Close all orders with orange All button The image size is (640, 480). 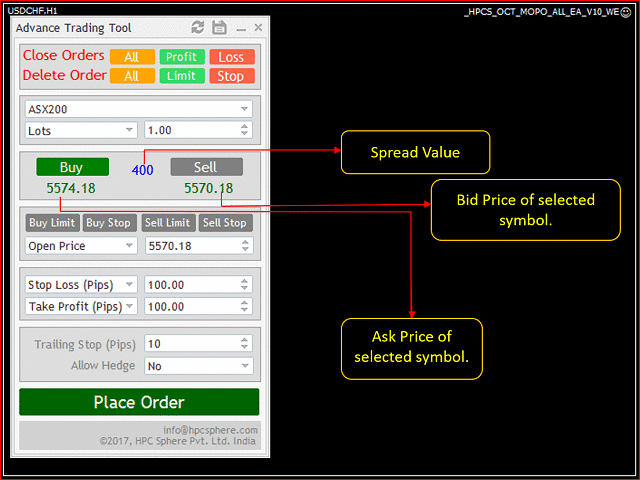click(132, 57)
